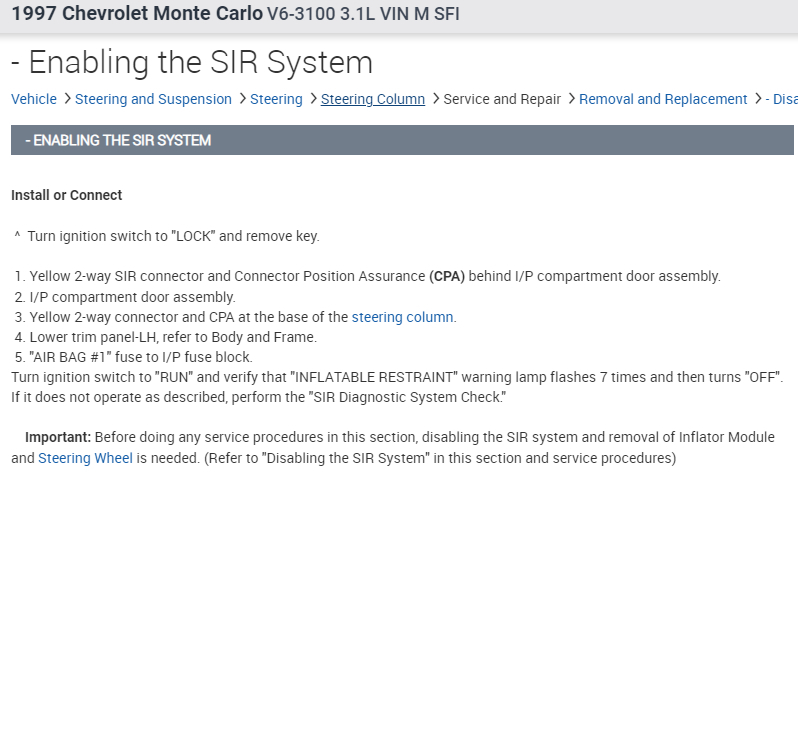Click the Service and Repair breadcrumb
This screenshot has height=730, width=798.
(502, 99)
